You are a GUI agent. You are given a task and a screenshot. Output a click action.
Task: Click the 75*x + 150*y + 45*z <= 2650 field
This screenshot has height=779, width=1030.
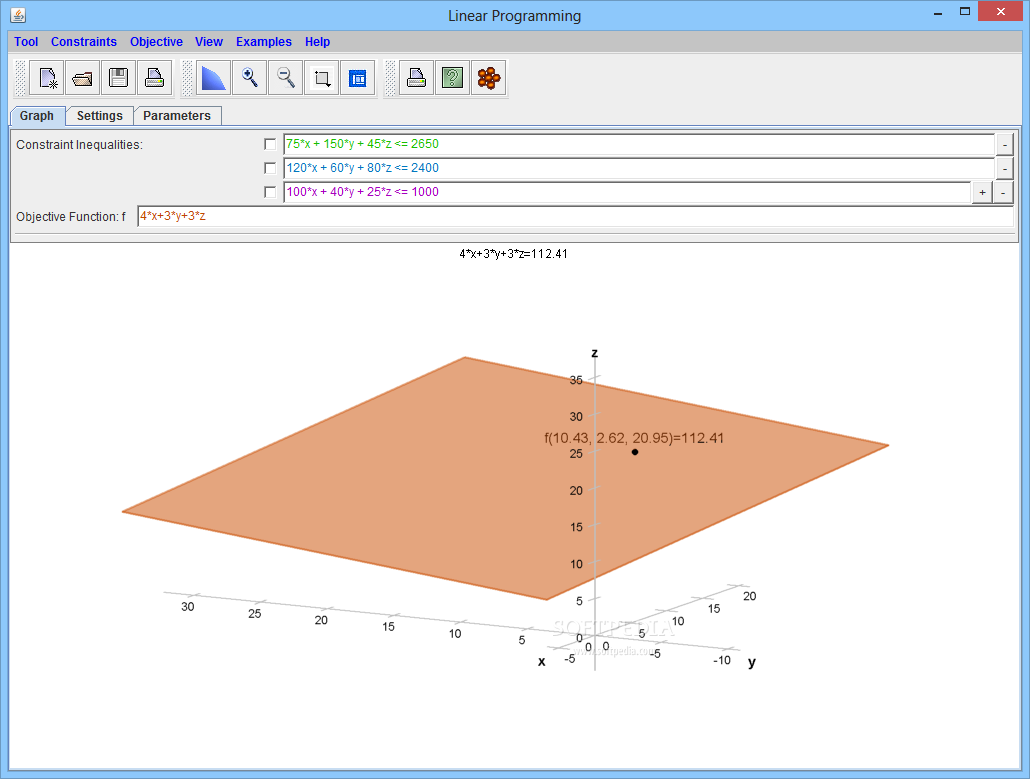[639, 144]
